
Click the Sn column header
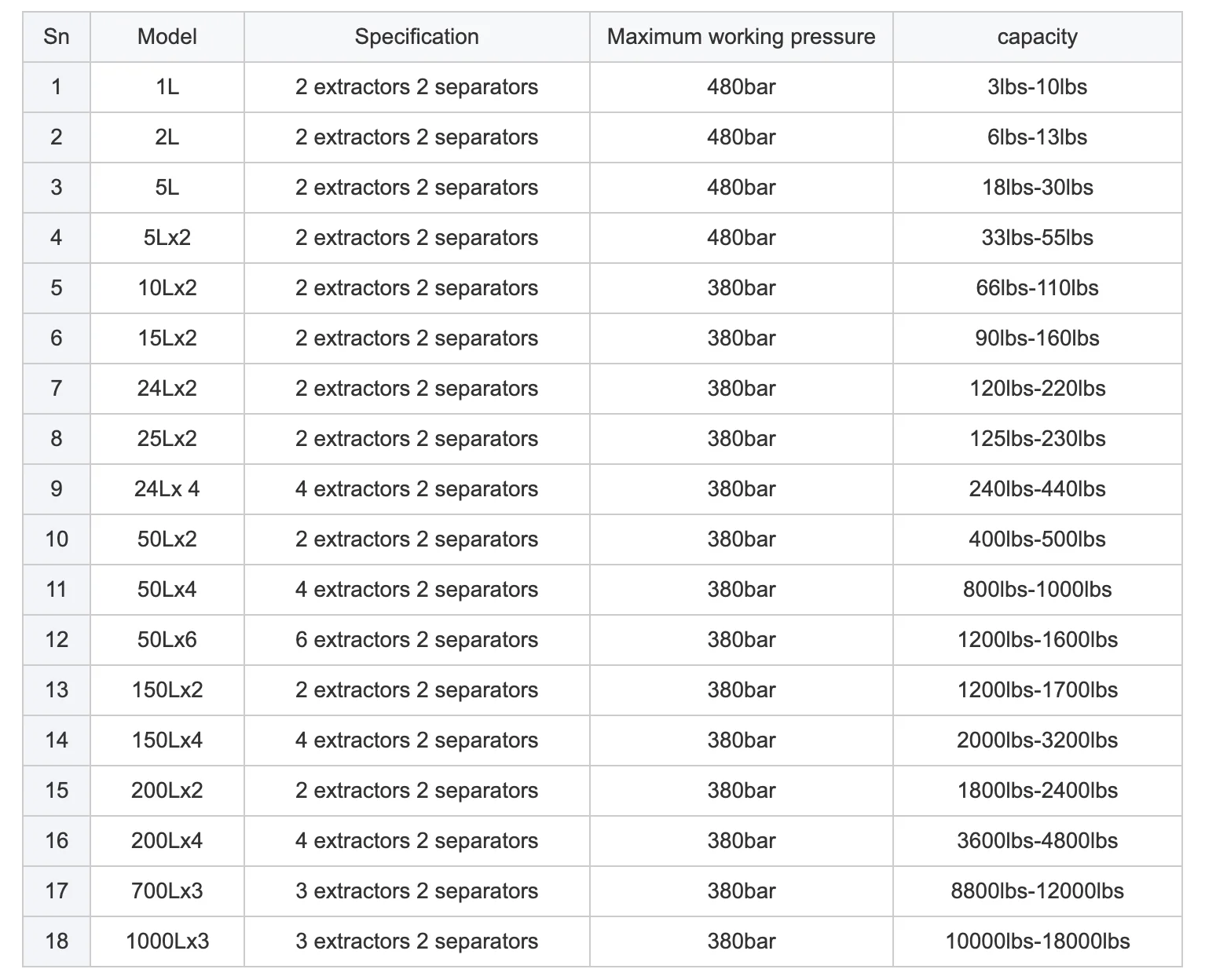coord(56,37)
